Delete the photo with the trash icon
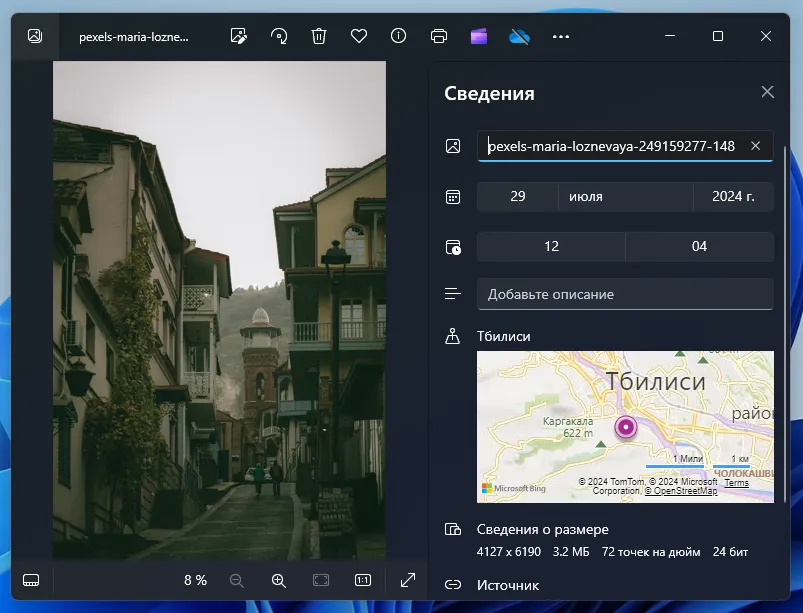This screenshot has height=613, width=803. click(x=319, y=36)
